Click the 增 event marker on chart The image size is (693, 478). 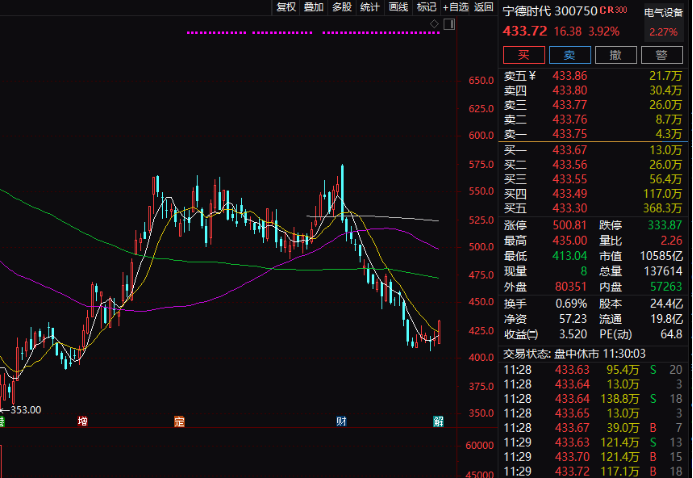click(83, 422)
